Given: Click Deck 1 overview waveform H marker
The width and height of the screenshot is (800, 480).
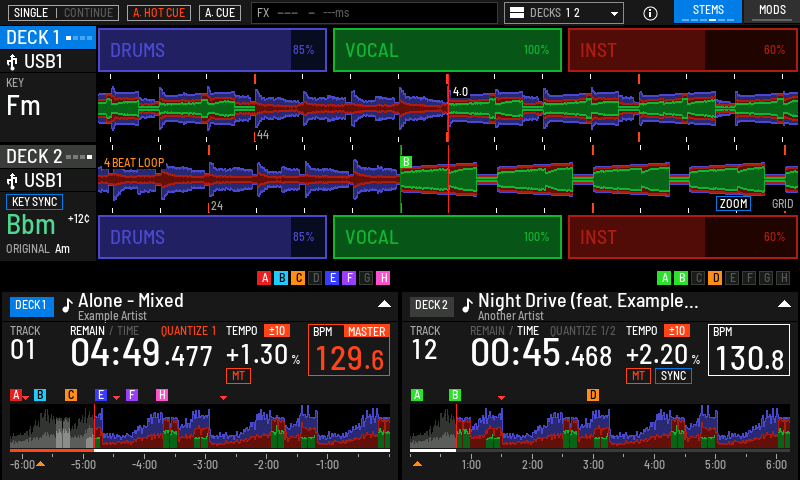Looking at the screenshot, I should (x=162, y=395).
